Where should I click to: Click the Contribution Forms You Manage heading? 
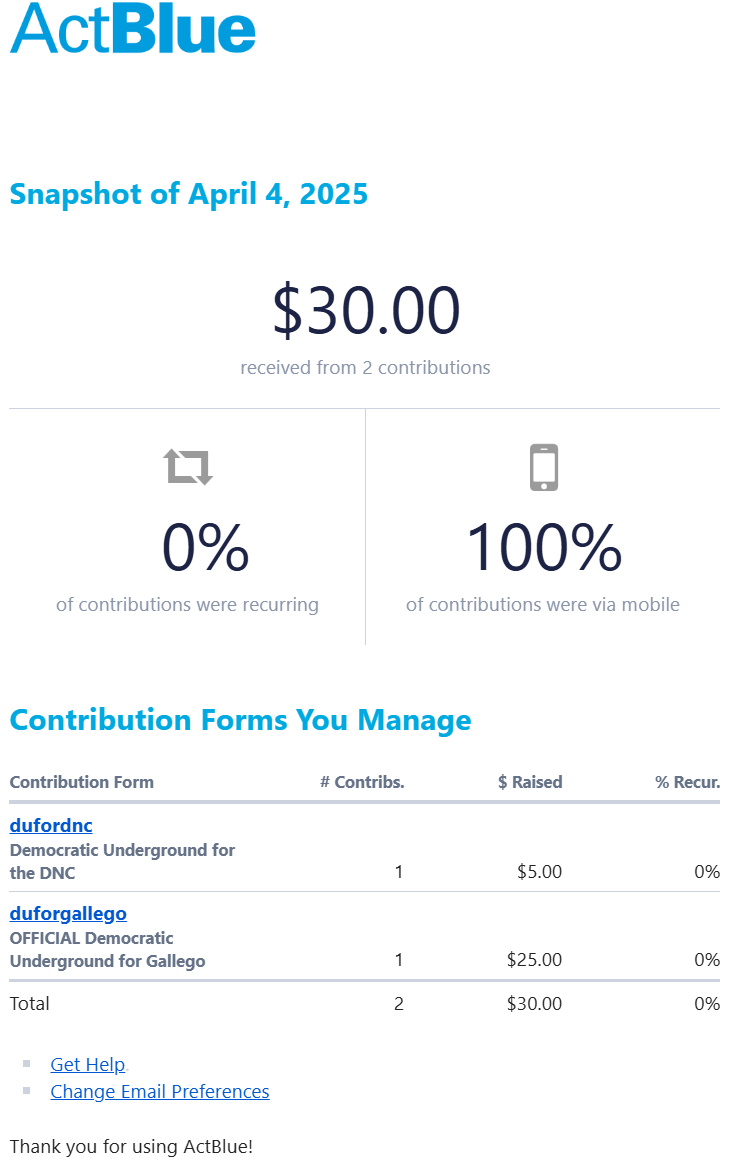pos(240,720)
